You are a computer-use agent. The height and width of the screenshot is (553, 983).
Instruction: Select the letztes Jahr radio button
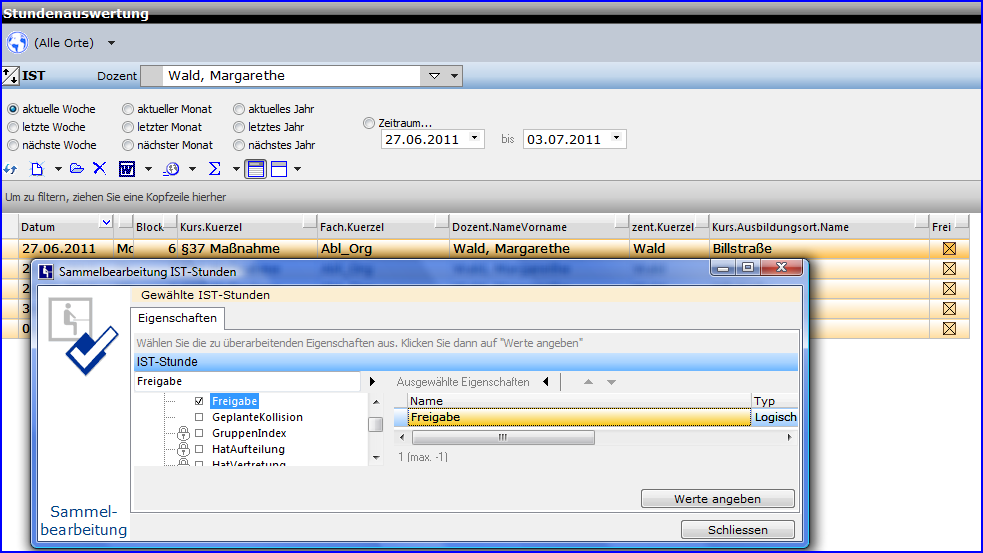pos(239,127)
